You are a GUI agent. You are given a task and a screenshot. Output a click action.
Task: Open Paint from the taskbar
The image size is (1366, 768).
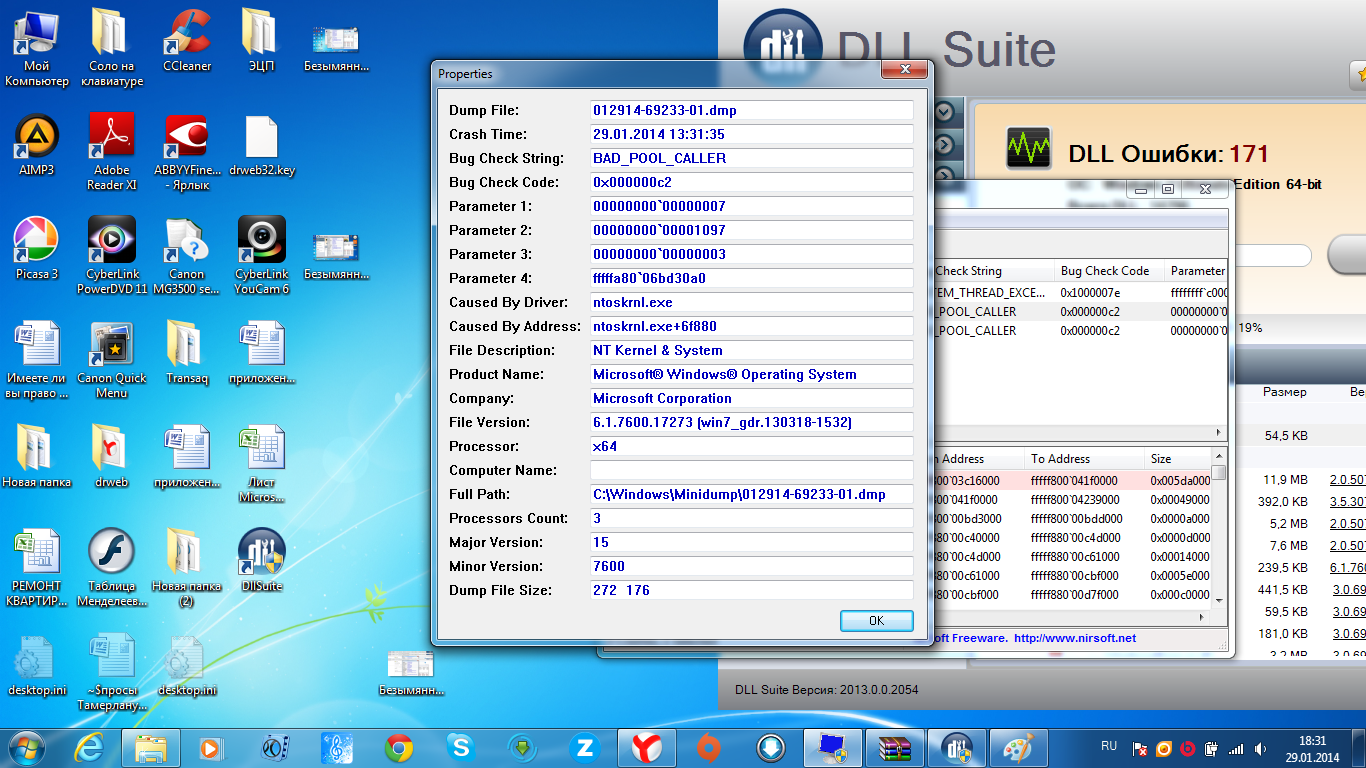tap(1019, 747)
